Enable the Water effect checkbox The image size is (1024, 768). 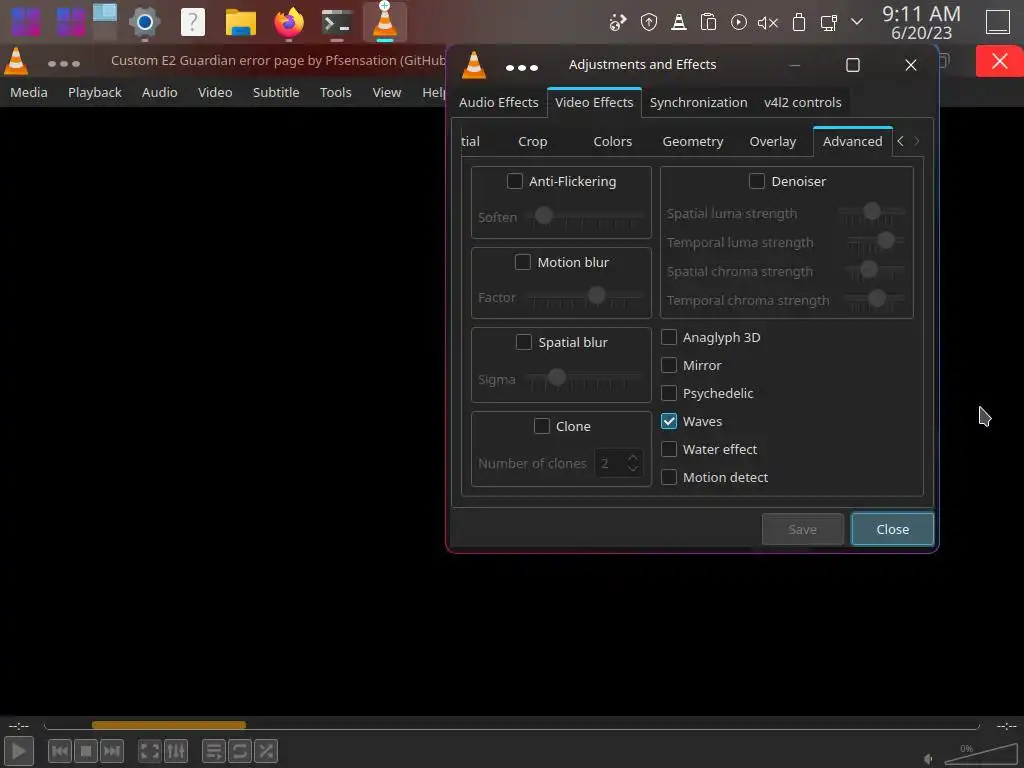669,449
